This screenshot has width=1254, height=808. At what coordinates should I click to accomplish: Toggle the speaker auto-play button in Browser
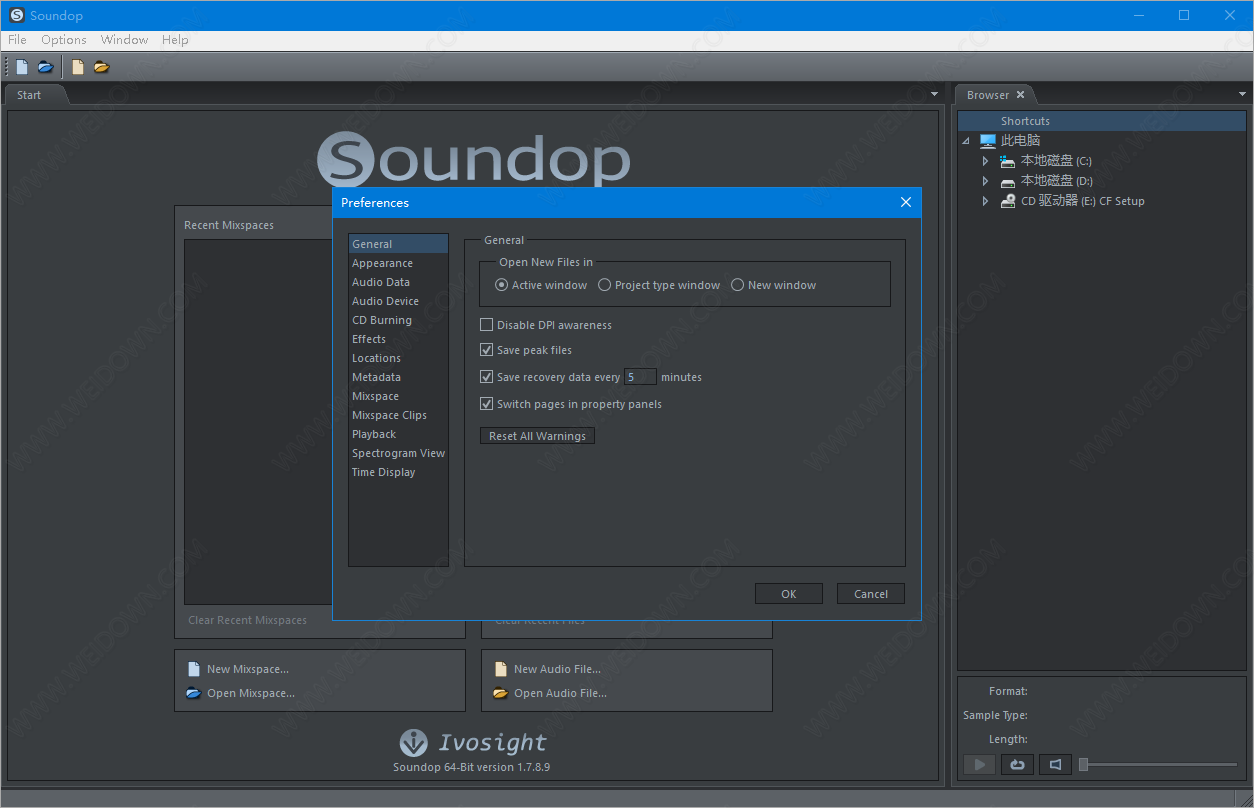(x=1055, y=765)
